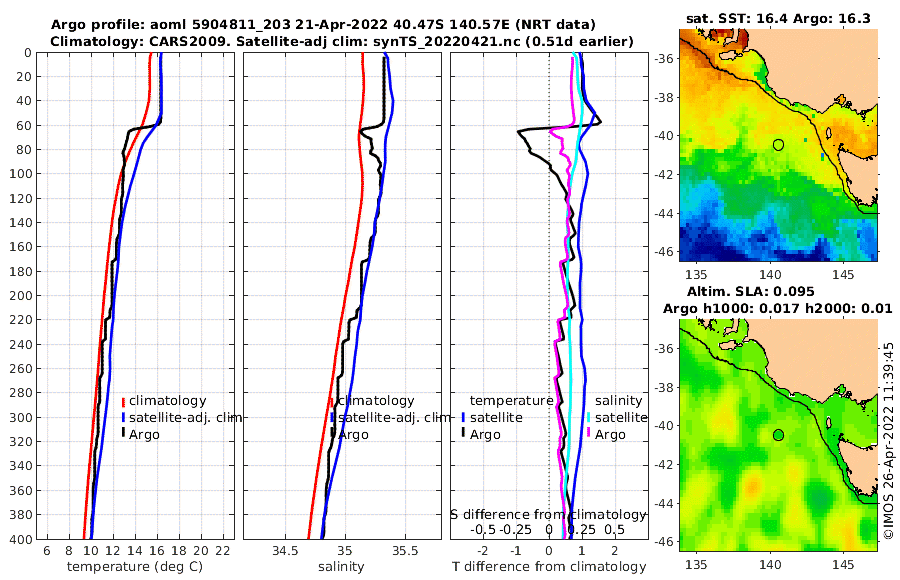
Task: Click the 'Altim. SLA: 0.095' heading
Action: [751, 291]
